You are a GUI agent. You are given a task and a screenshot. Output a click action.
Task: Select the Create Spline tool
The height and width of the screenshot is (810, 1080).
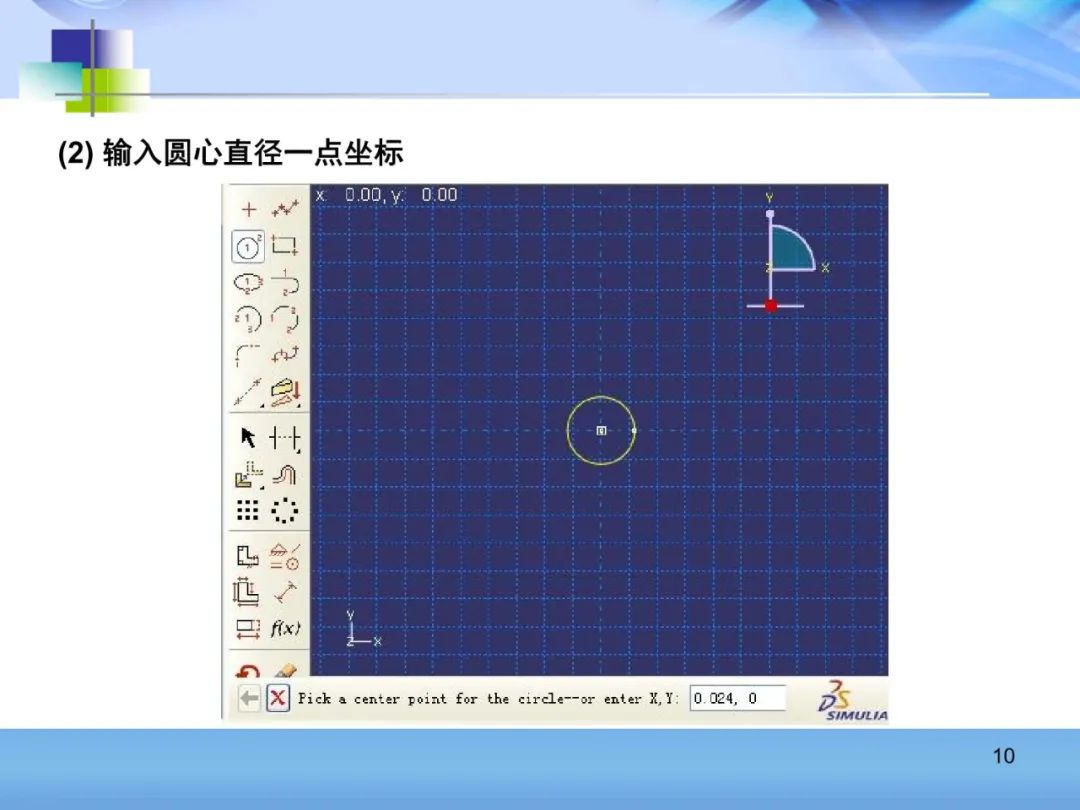[286, 356]
